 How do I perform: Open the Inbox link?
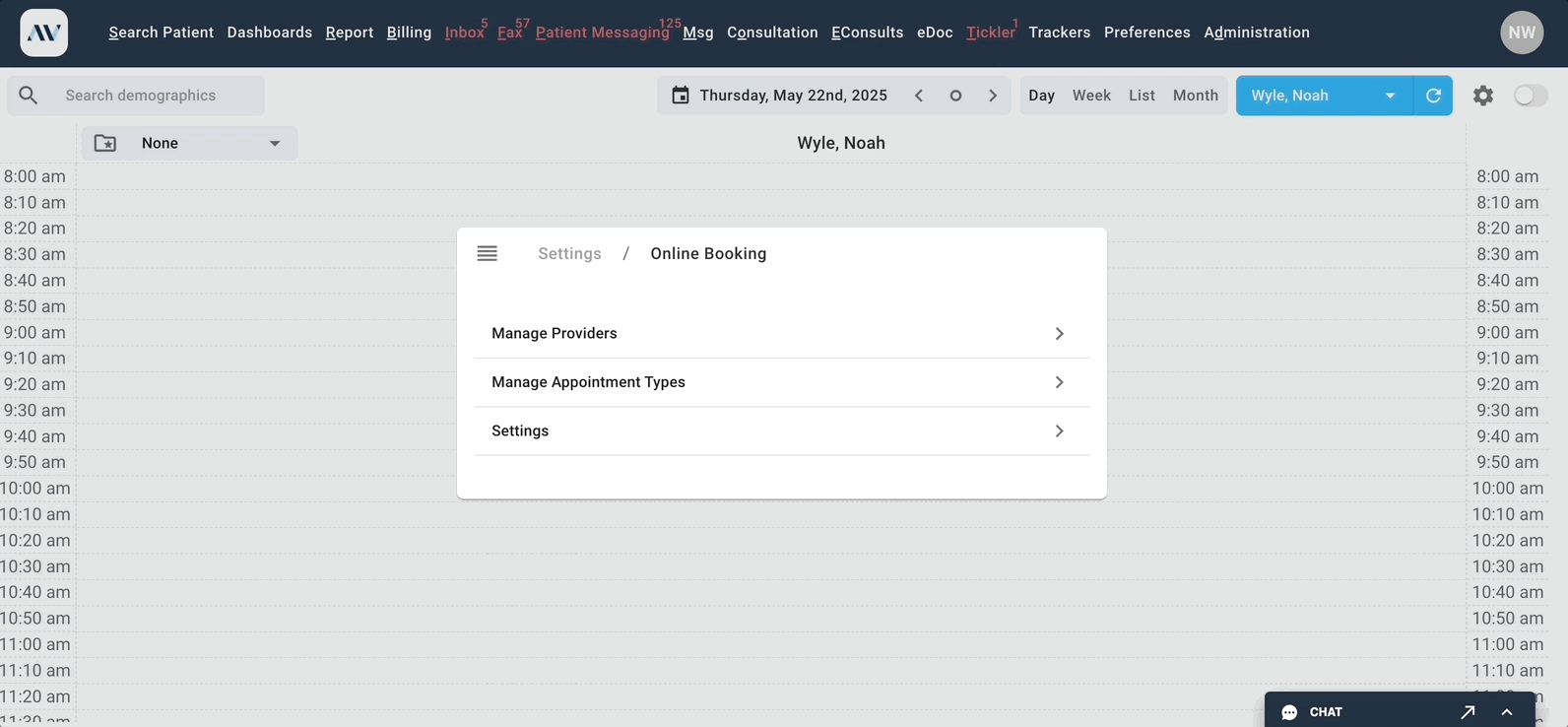(465, 33)
